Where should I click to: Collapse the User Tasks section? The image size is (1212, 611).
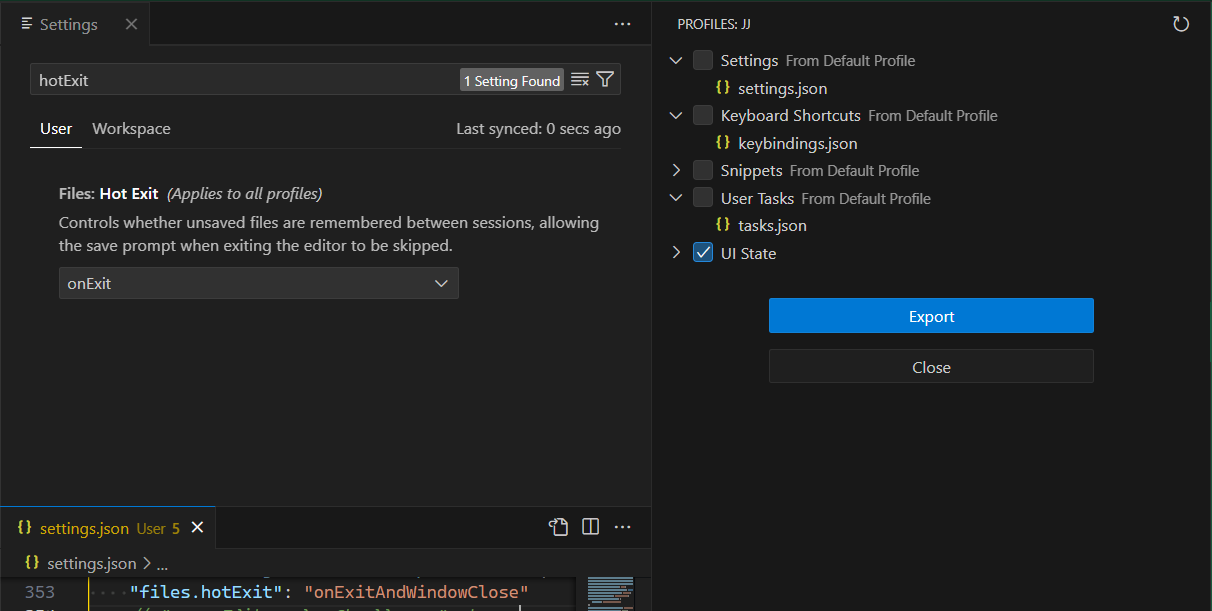click(676, 197)
